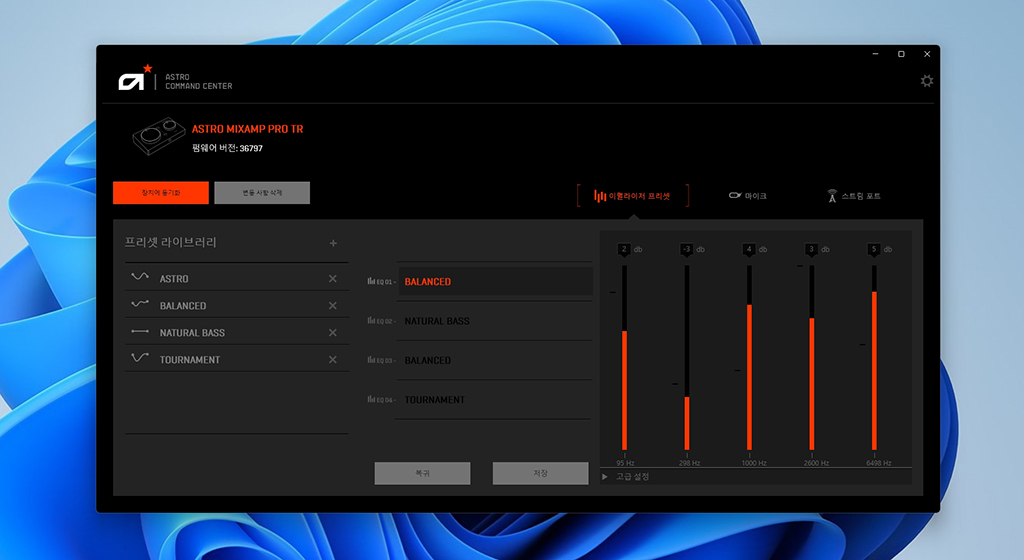The image size is (1024, 560).
Task: Add a new preset with the plus icon
Action: [x=333, y=243]
